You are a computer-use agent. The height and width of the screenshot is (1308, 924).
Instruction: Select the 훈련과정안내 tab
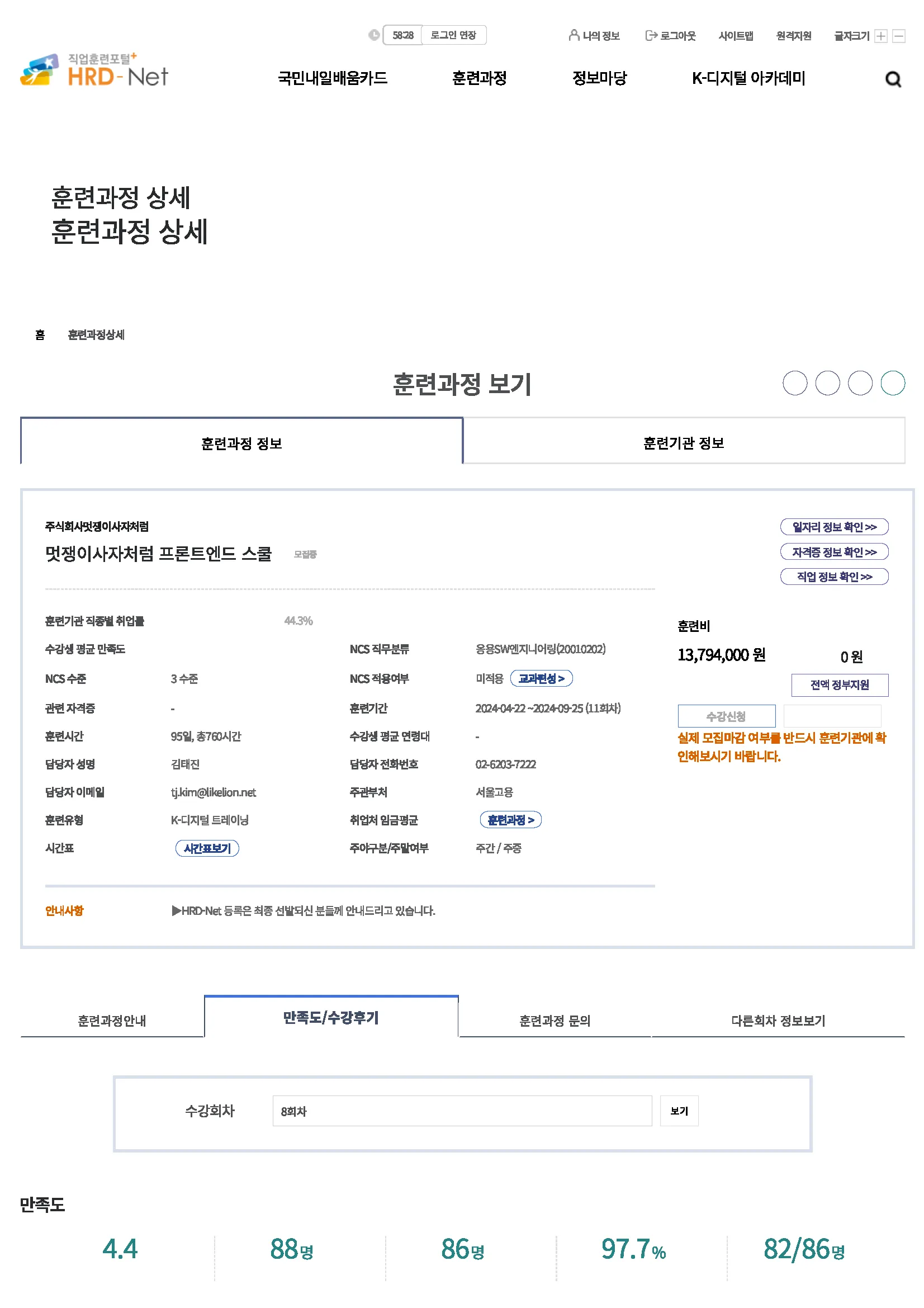pos(112,1021)
